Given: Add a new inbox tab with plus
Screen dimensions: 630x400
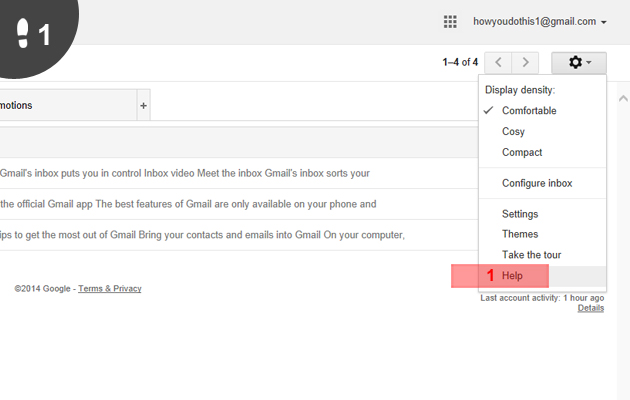Looking at the screenshot, I should pyautogui.click(x=143, y=106).
